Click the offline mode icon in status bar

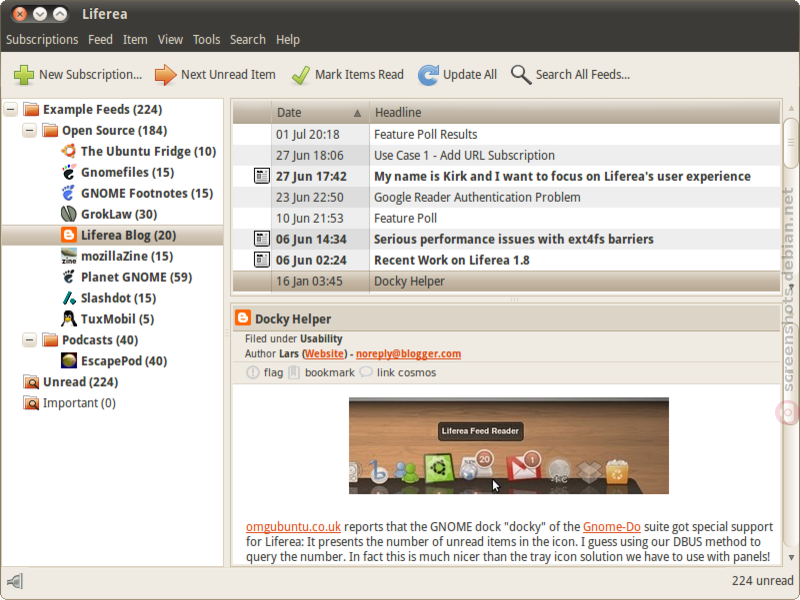15,581
